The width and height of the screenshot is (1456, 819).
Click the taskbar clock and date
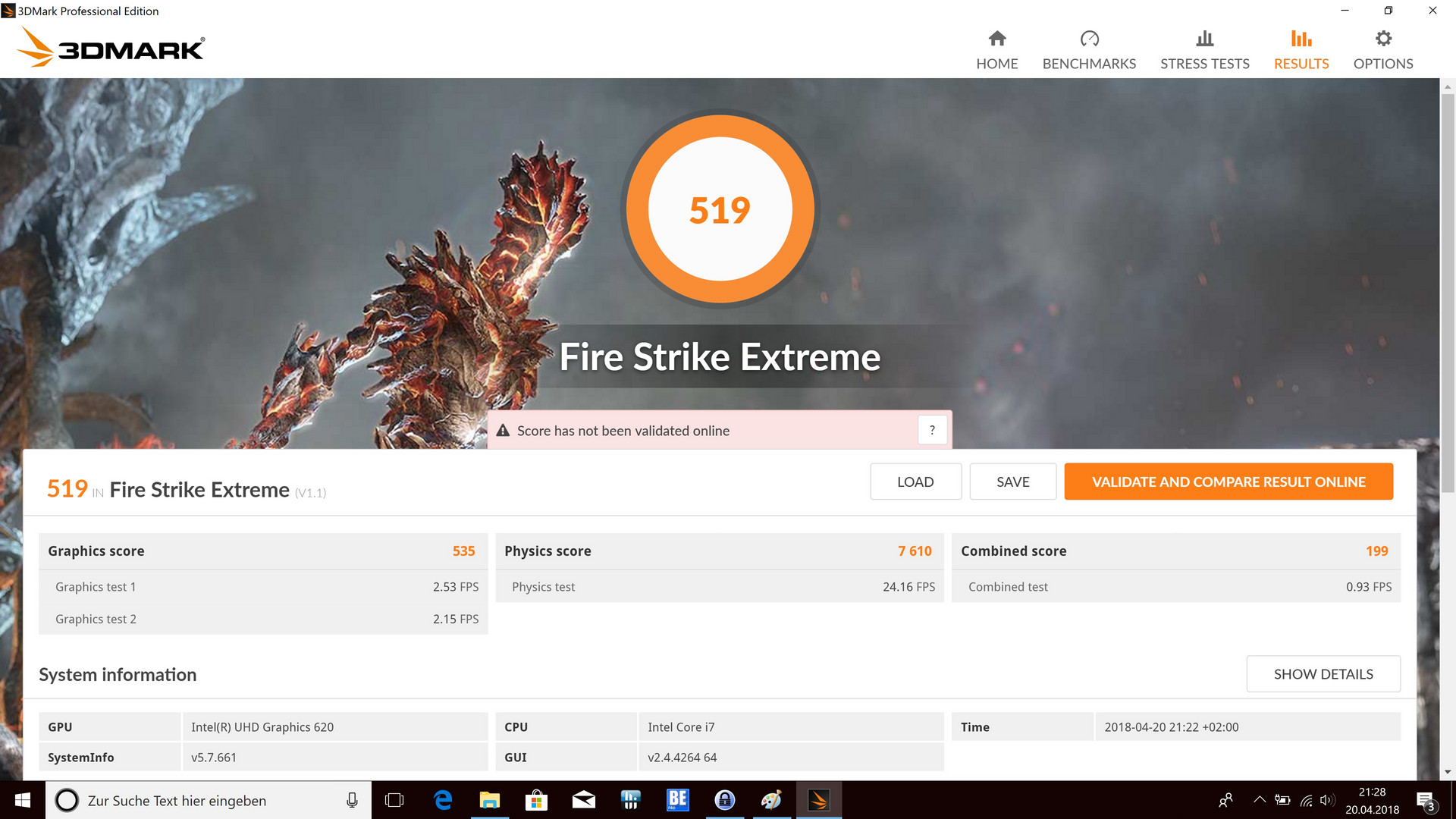tap(1372, 800)
